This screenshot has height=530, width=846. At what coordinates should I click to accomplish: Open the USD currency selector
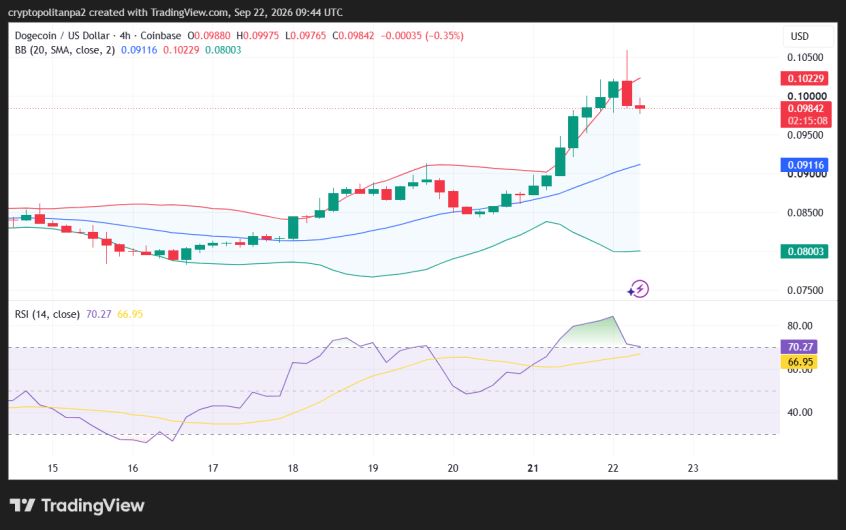coord(808,36)
